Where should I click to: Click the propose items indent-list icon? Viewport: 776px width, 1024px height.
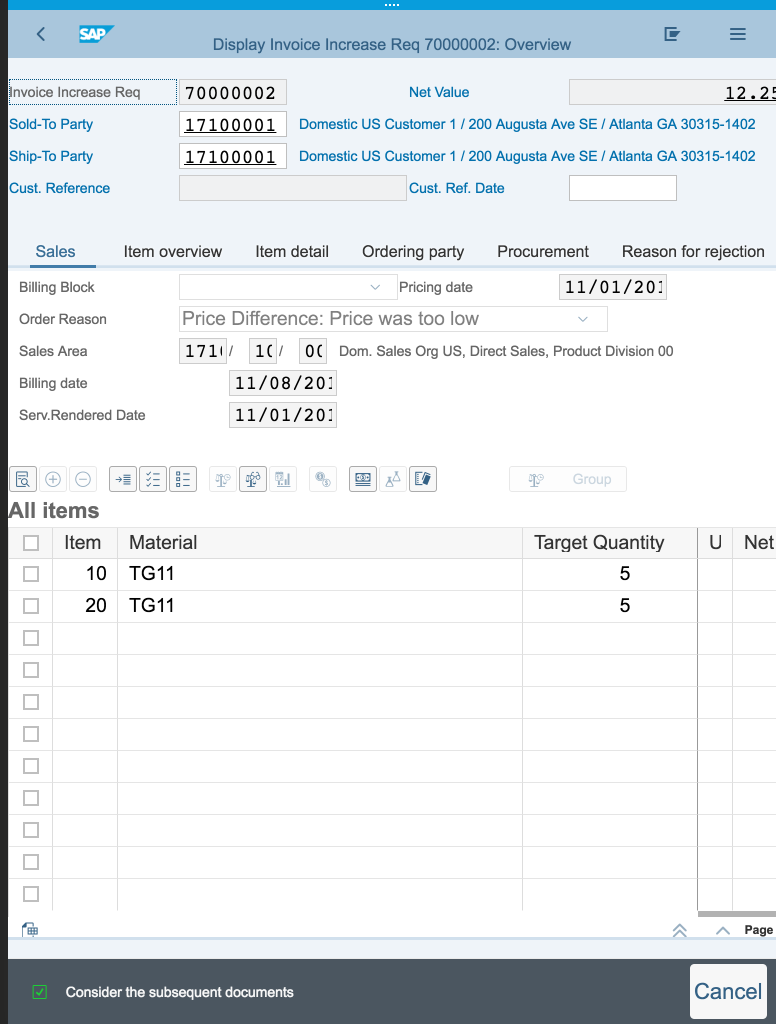point(123,479)
